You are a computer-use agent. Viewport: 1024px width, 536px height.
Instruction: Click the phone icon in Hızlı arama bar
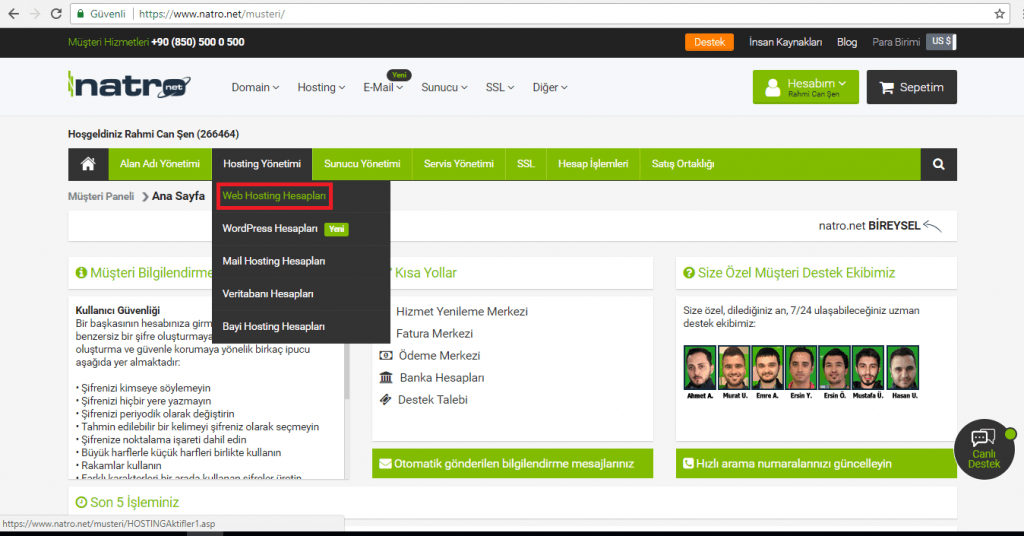(x=688, y=464)
